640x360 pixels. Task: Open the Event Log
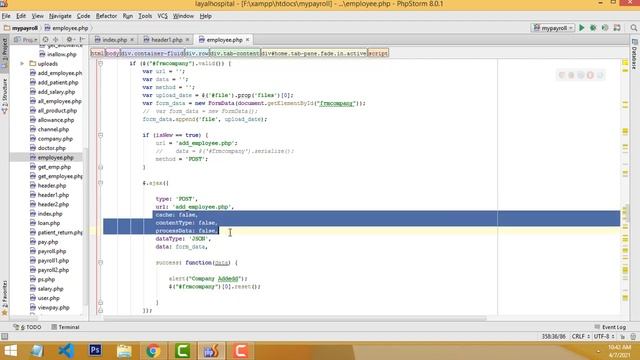pyautogui.click(x=610, y=327)
